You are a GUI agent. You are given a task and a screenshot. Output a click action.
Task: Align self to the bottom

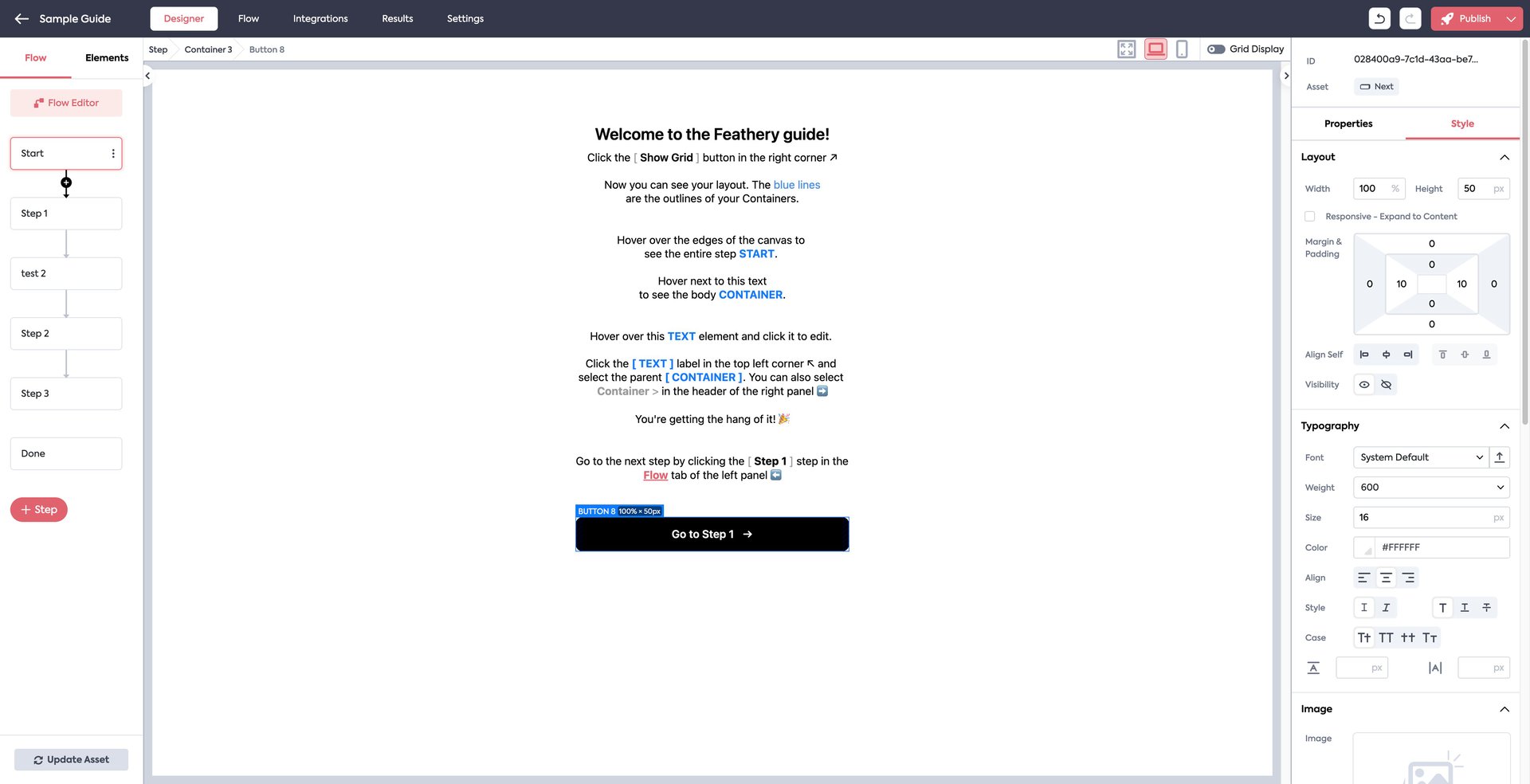point(1486,355)
